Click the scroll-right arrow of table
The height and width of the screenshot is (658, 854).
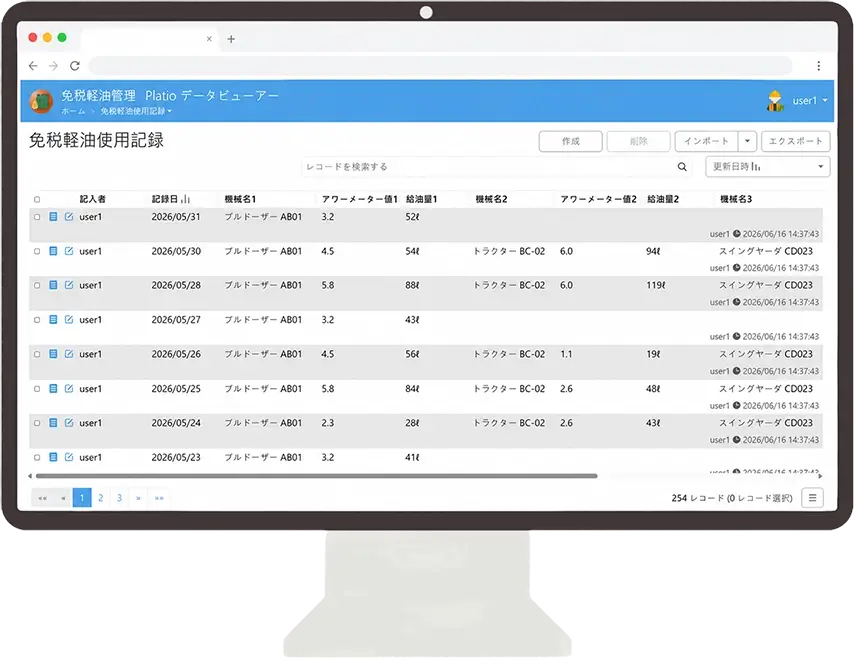tap(820, 476)
